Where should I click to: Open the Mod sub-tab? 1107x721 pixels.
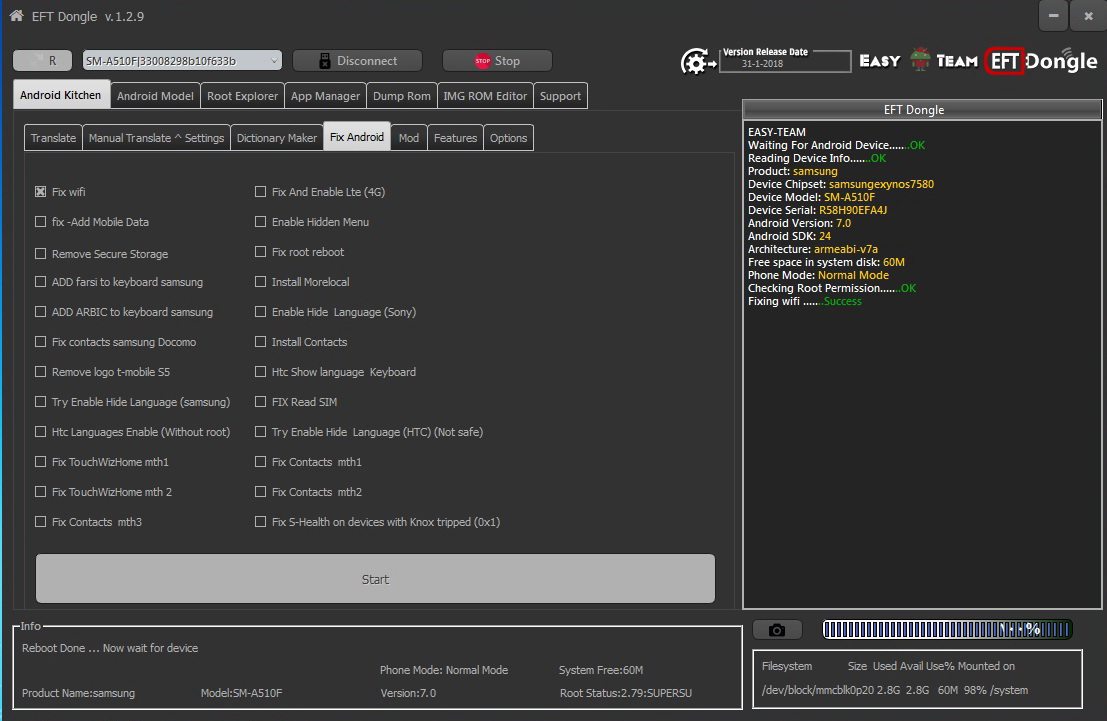pyautogui.click(x=409, y=138)
